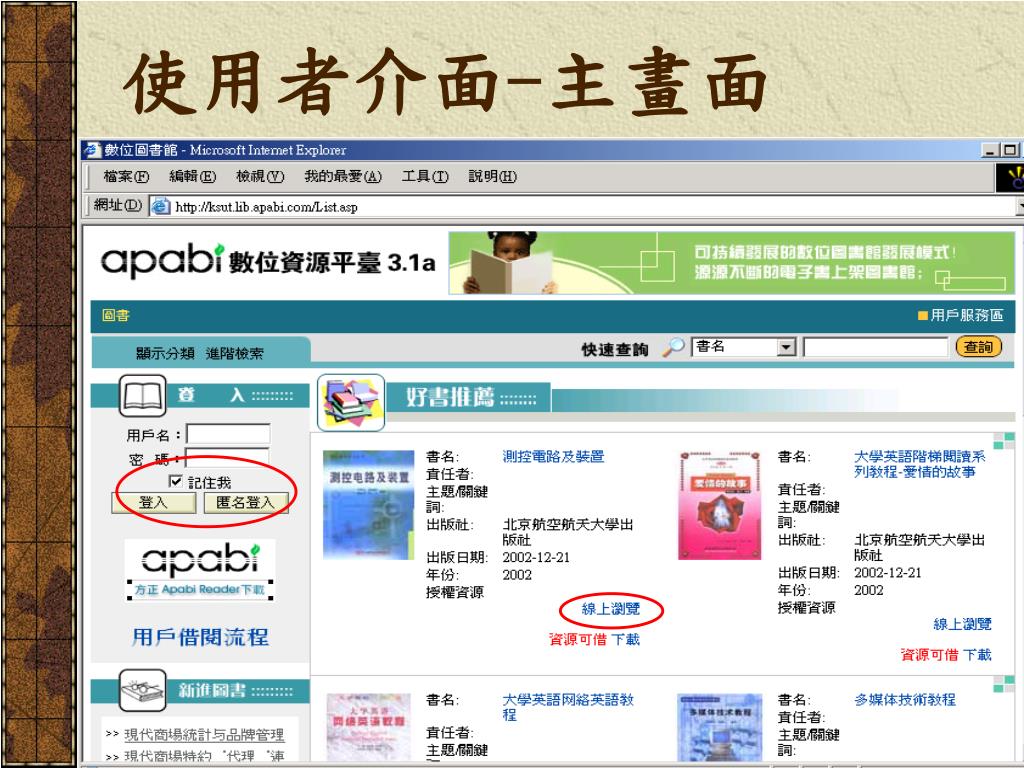The width and height of the screenshot is (1024, 768).
Task: Open the 工具(T) menu
Action: [x=424, y=176]
